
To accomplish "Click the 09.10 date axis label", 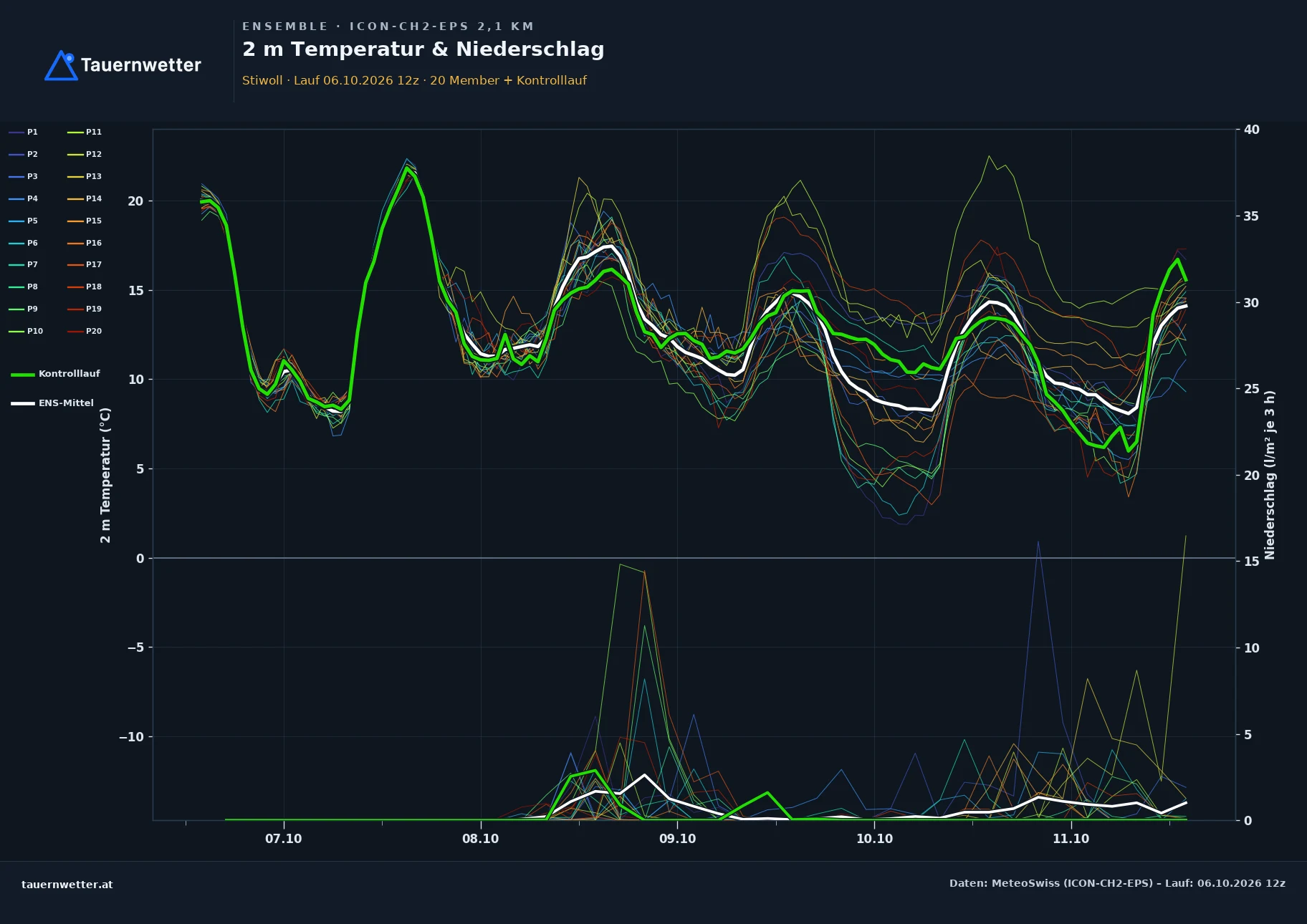I will [x=677, y=839].
